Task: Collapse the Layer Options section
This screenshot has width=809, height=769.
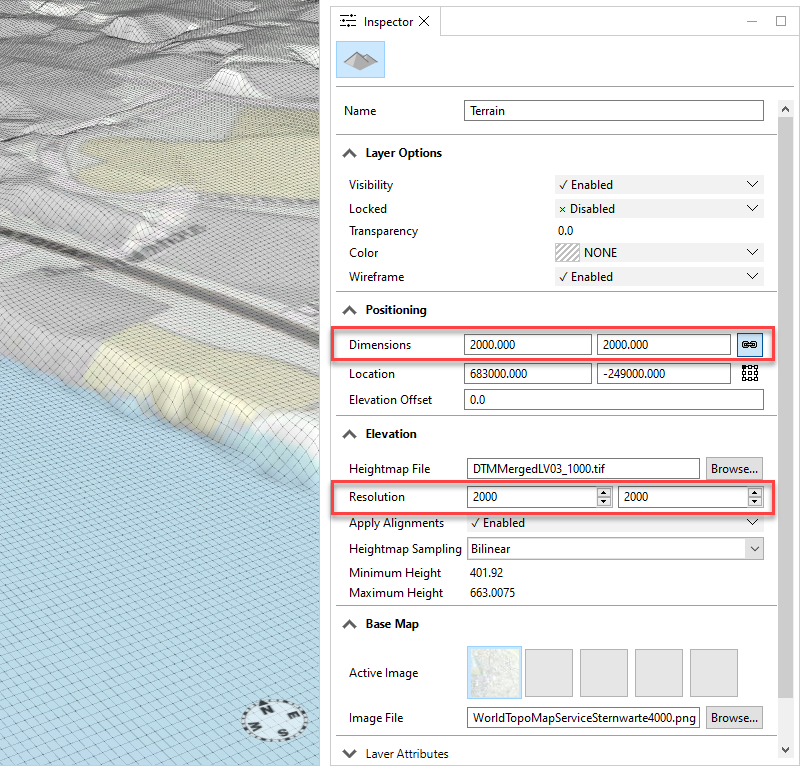Action: point(349,152)
